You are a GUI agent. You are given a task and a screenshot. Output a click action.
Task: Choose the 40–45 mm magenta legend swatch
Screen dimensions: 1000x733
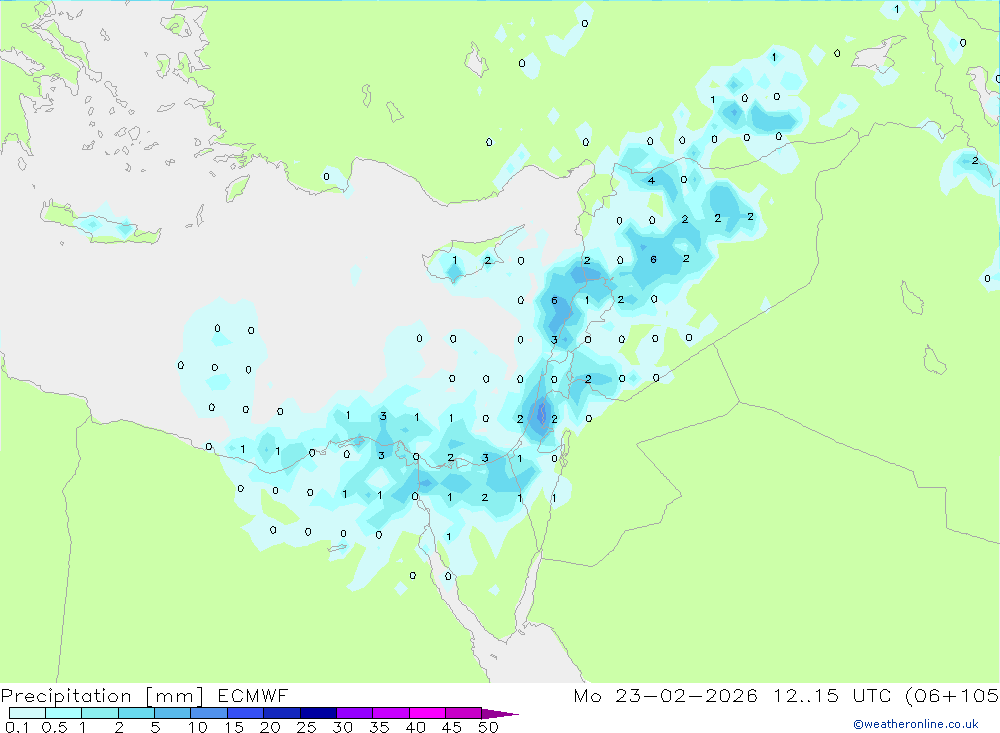coord(427,713)
